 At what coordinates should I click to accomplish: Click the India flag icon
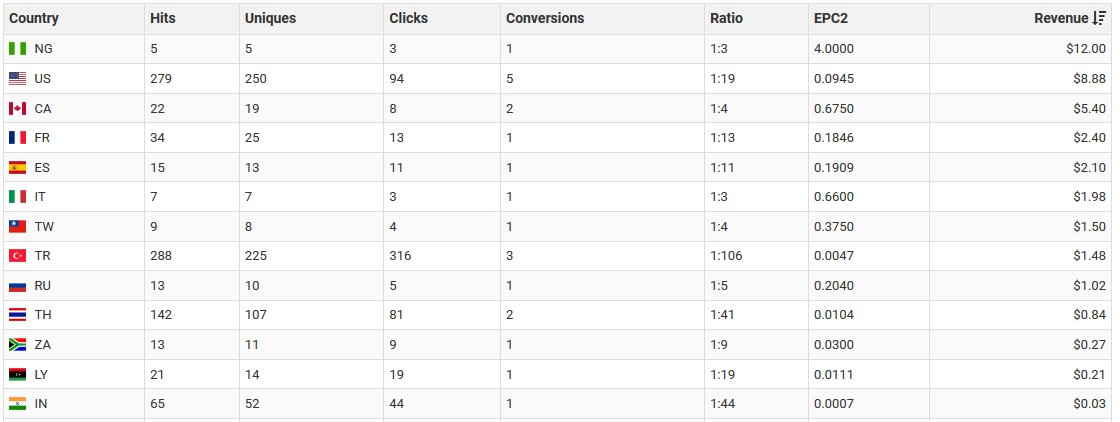17,403
